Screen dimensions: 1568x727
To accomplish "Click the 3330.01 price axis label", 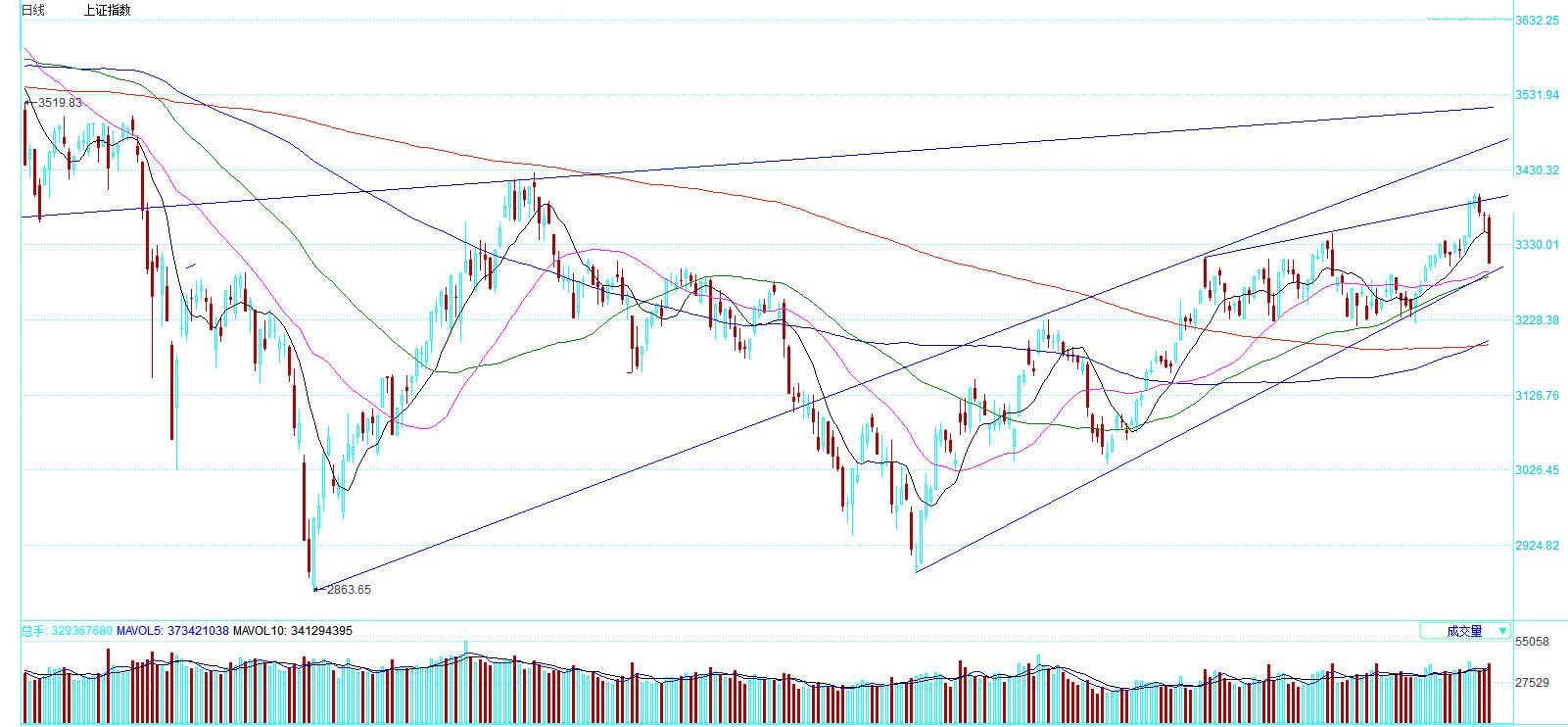I will (x=1536, y=245).
